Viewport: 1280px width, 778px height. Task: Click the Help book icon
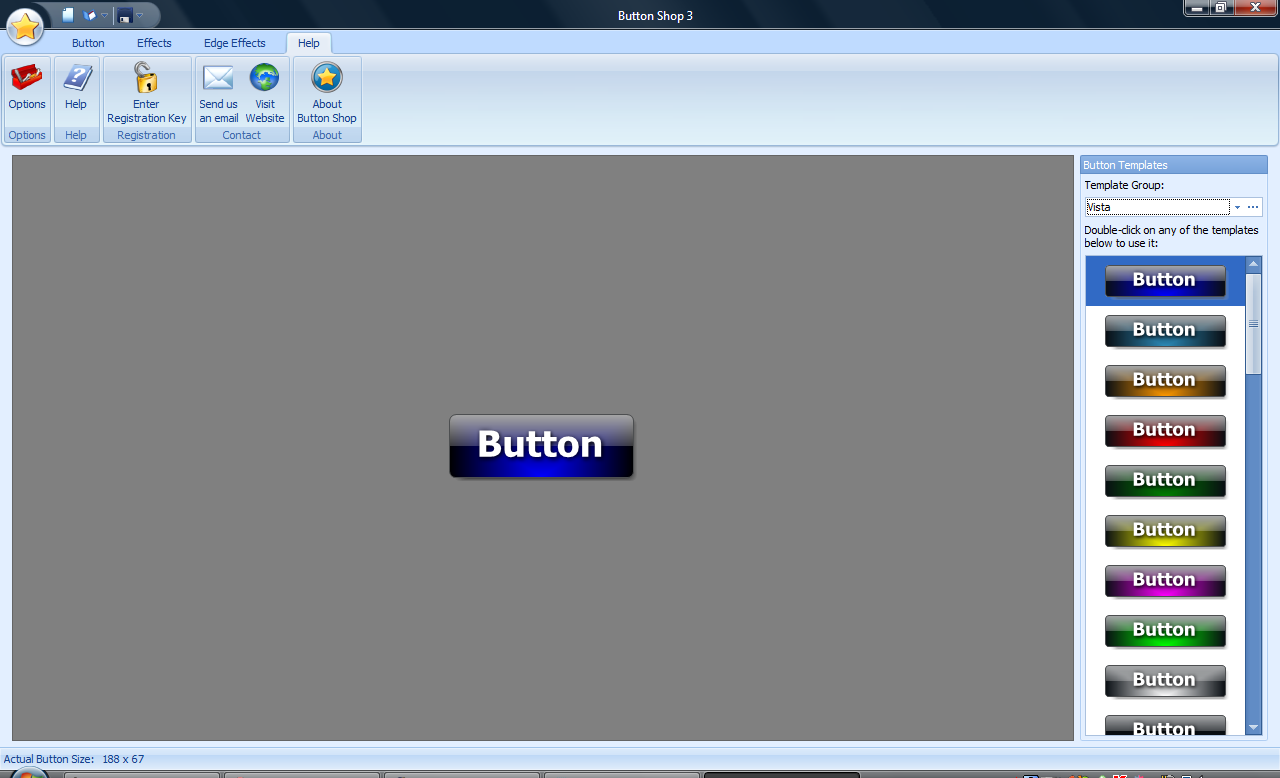[x=76, y=78]
